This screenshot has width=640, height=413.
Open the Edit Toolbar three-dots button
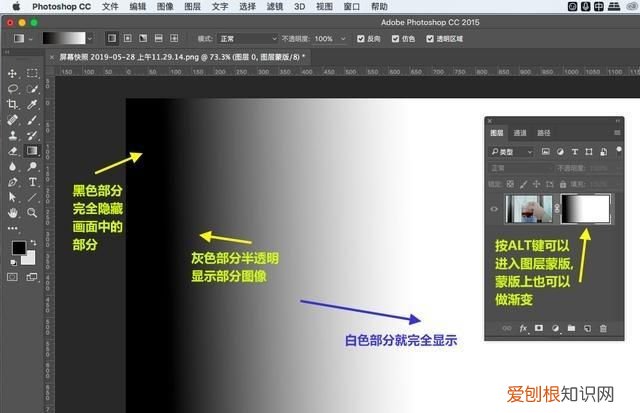(x=13, y=228)
